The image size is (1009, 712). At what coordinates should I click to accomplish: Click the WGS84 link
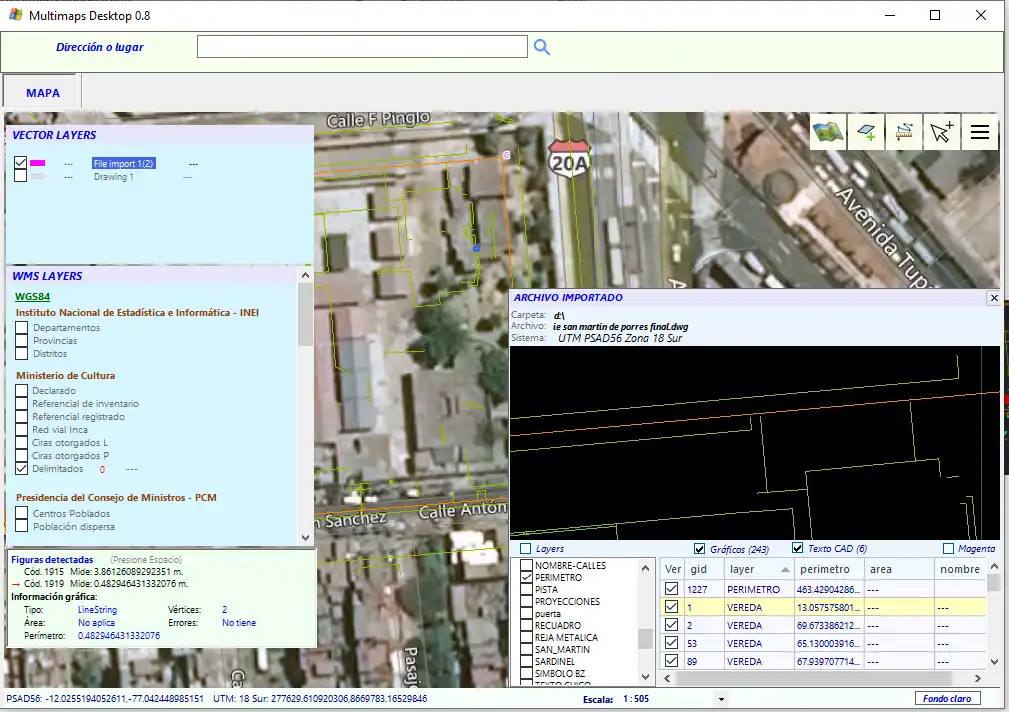pos(32,296)
